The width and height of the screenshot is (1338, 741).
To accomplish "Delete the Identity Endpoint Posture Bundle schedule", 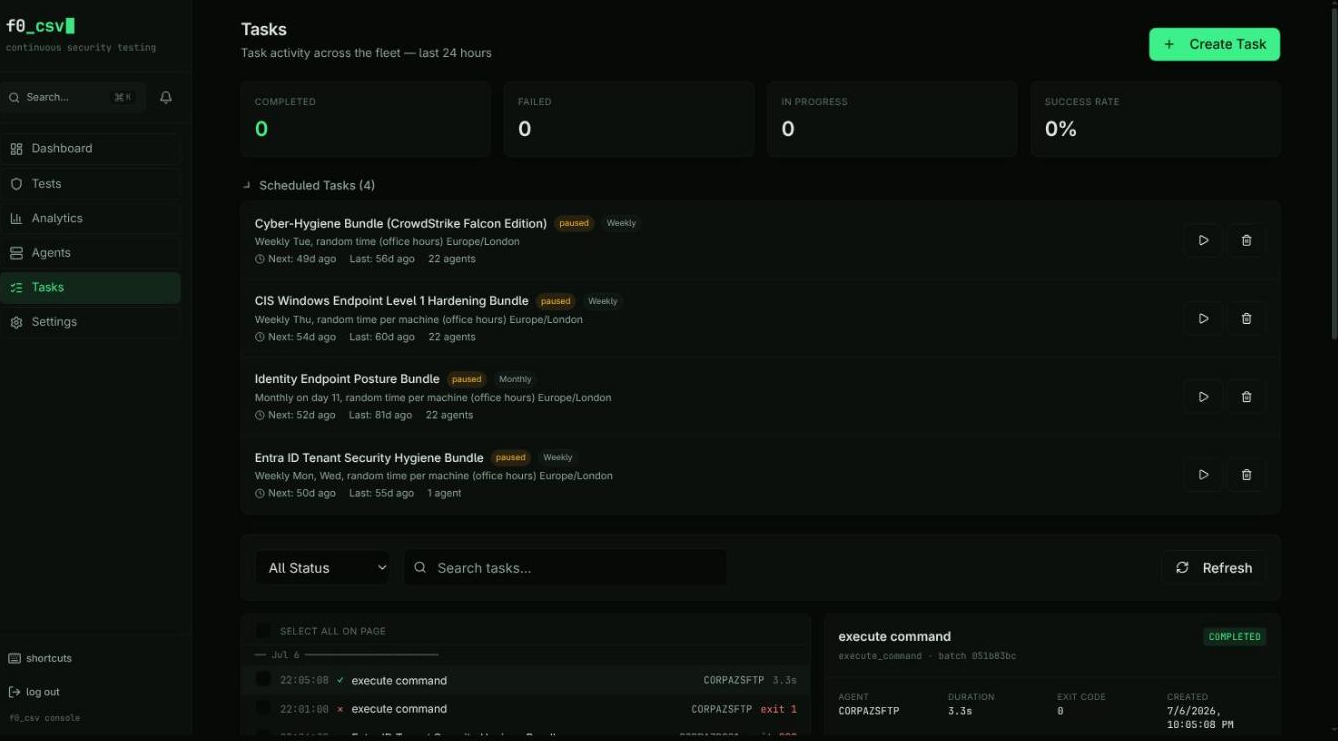I will (x=1246, y=396).
